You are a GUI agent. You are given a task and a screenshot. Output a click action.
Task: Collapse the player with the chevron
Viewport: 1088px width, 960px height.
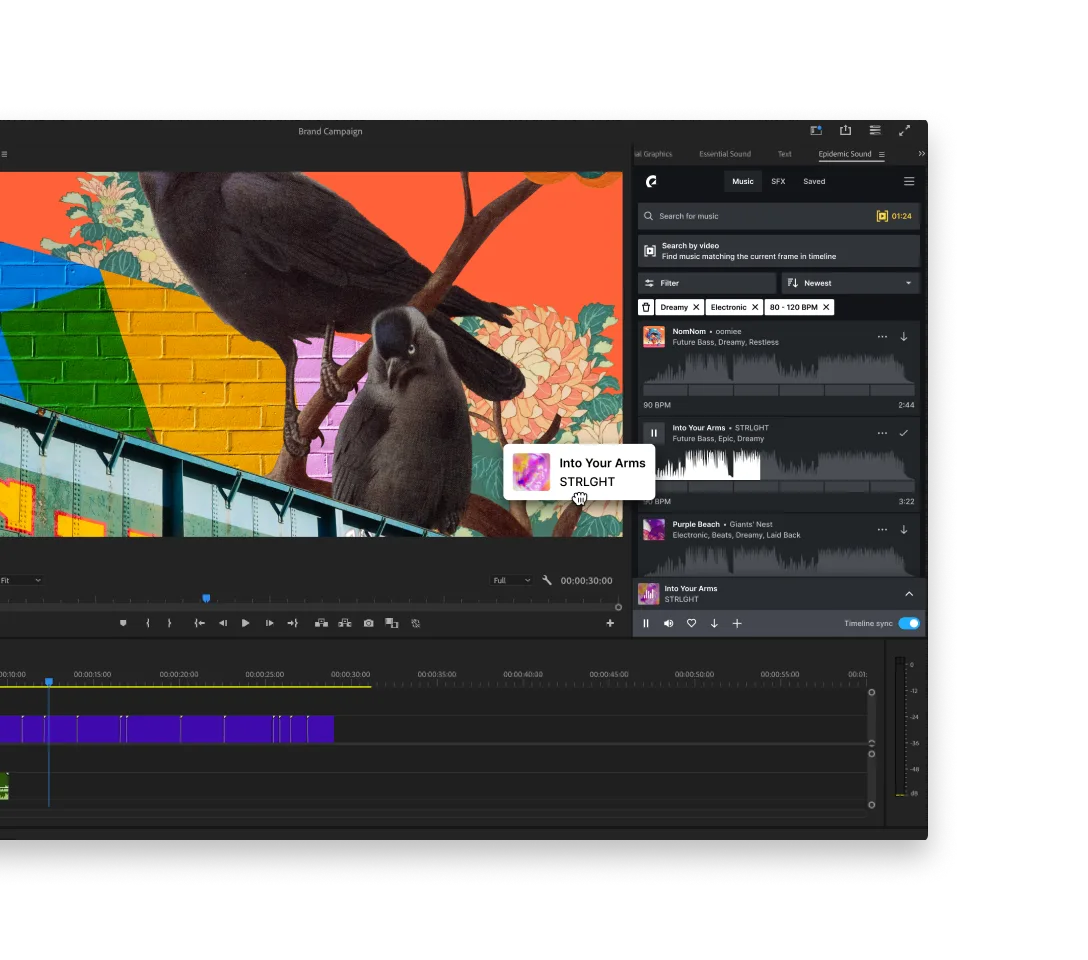[909, 594]
